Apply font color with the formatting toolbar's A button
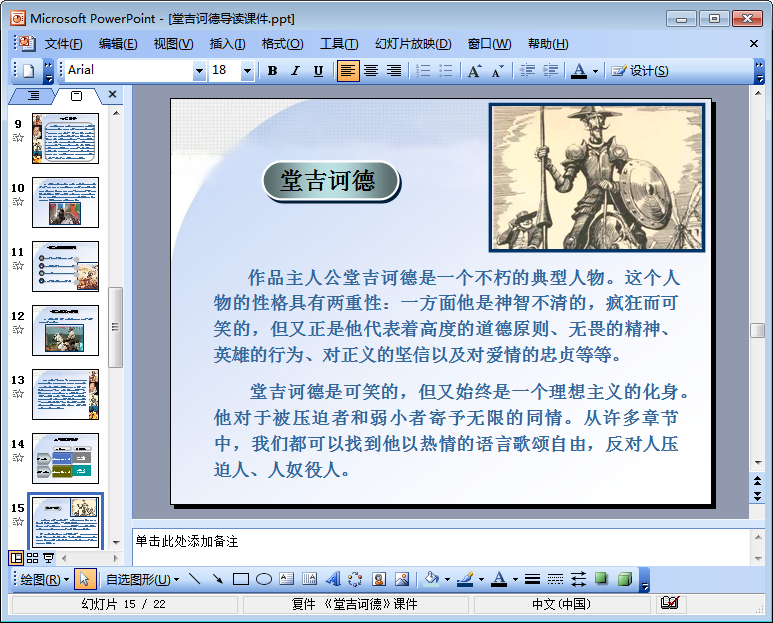Viewport: 773px width, 623px height. point(579,71)
